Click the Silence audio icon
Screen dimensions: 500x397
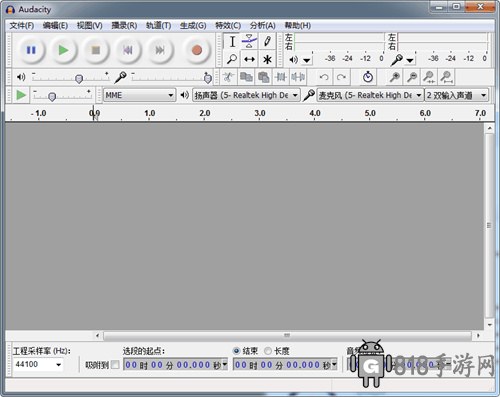[298, 77]
